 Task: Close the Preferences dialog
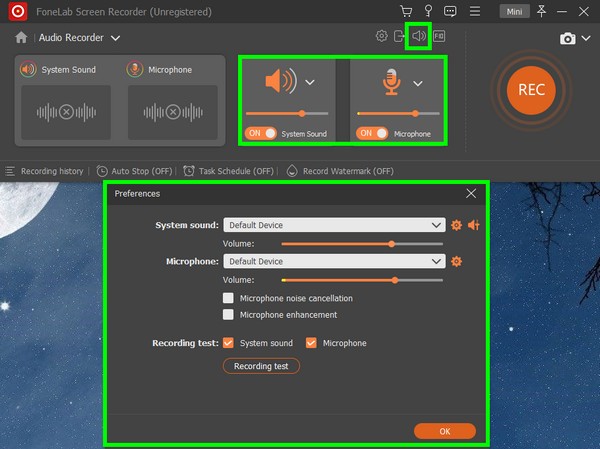471,193
